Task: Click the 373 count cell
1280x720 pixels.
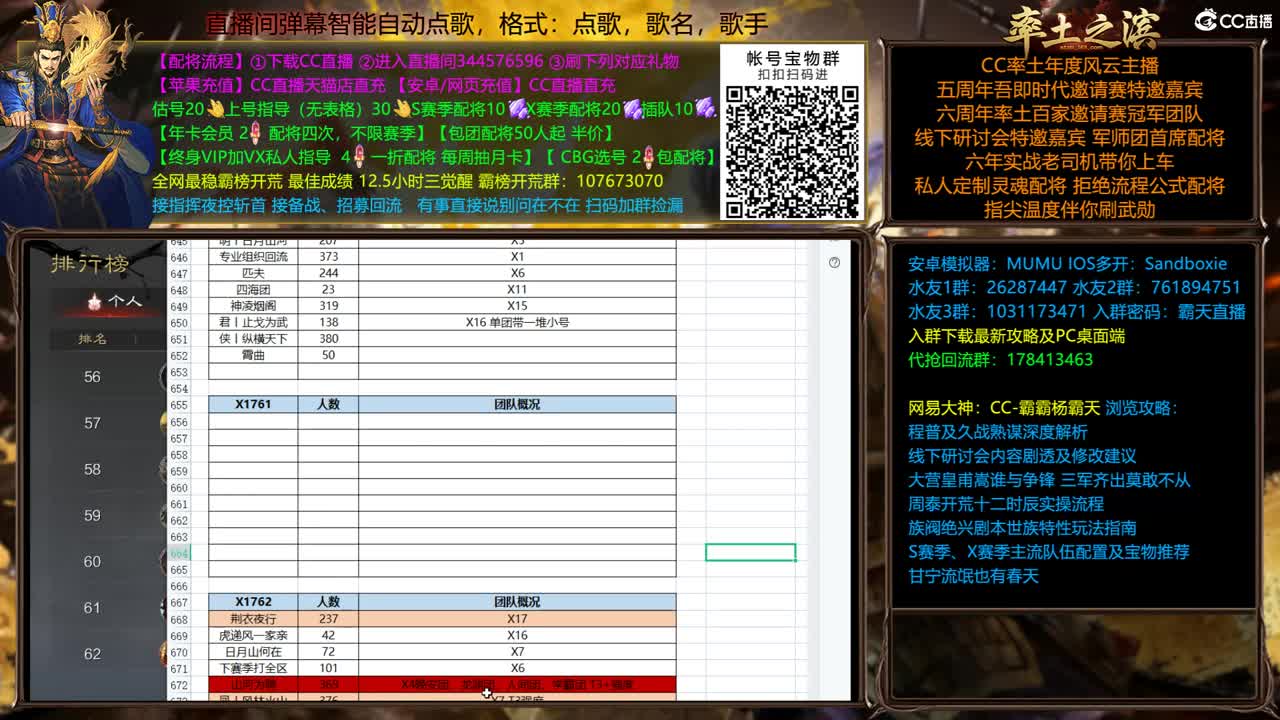Action: pyautogui.click(x=328, y=257)
